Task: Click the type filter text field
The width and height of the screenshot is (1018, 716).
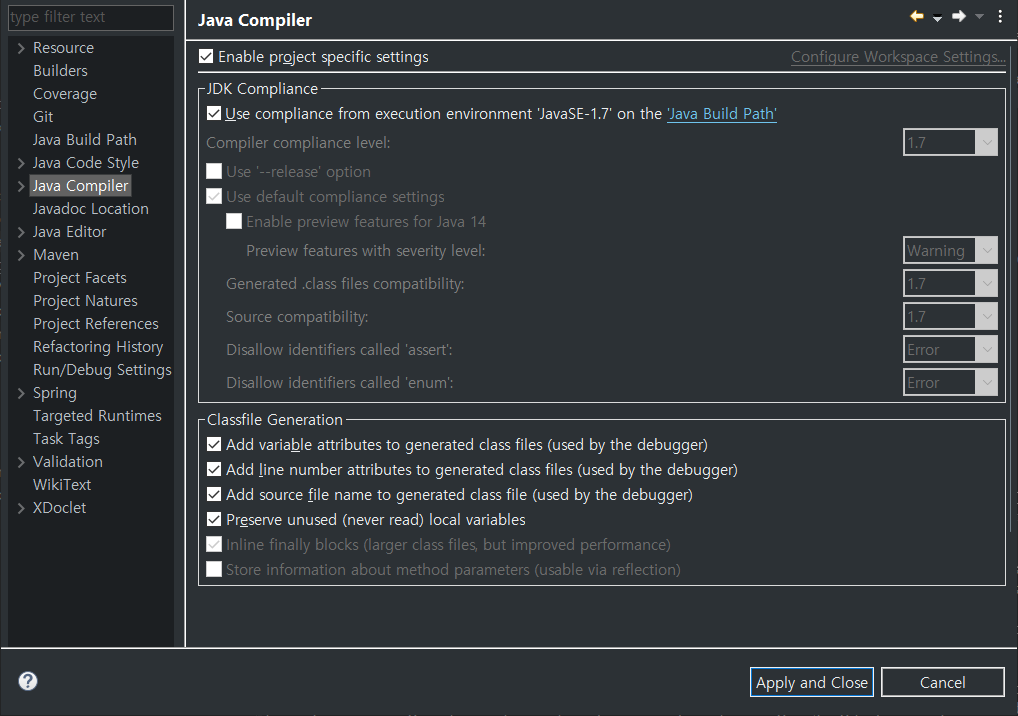Action: click(91, 17)
